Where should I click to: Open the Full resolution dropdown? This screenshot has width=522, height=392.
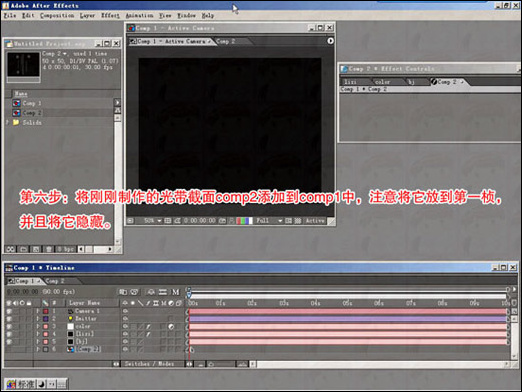tap(269, 221)
